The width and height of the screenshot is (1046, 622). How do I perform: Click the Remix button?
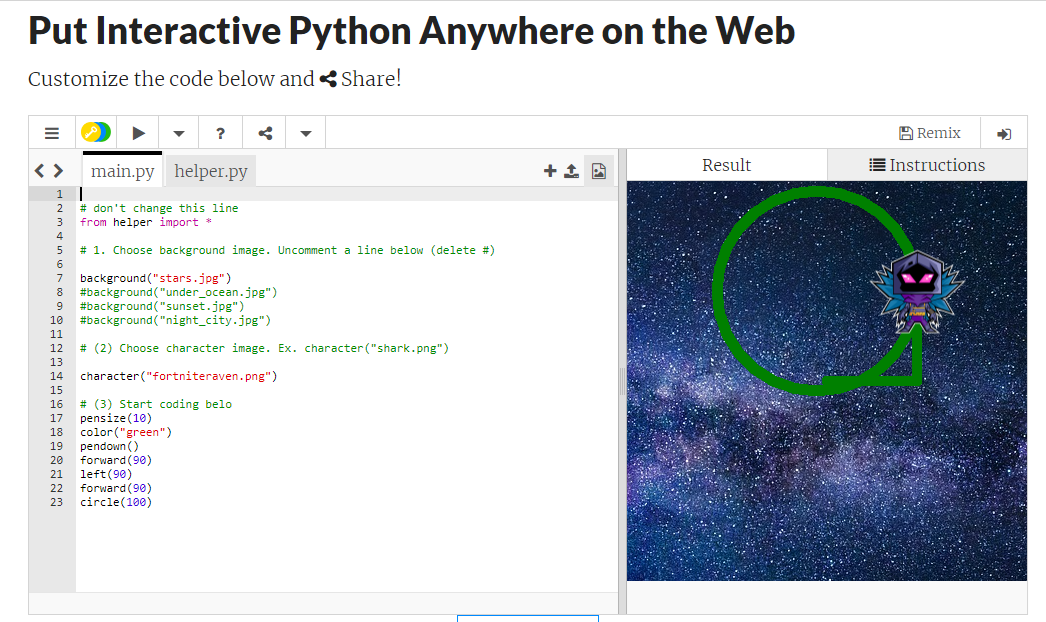coord(930,133)
